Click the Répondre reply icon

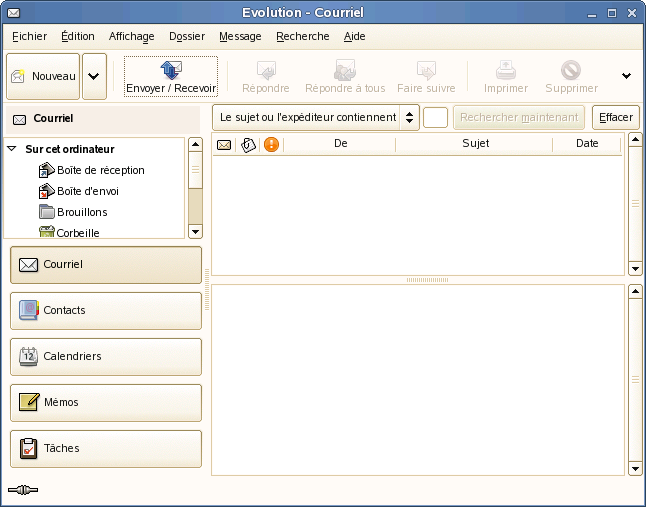[x=266, y=70]
